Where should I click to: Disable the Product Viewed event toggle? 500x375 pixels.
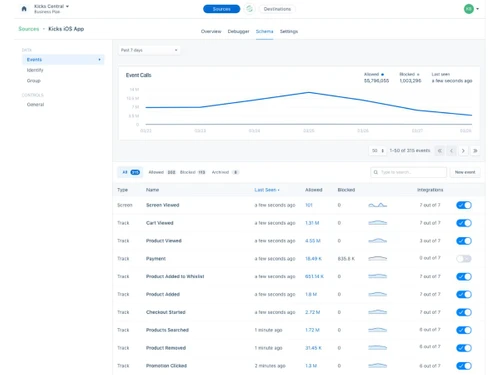[464, 241]
